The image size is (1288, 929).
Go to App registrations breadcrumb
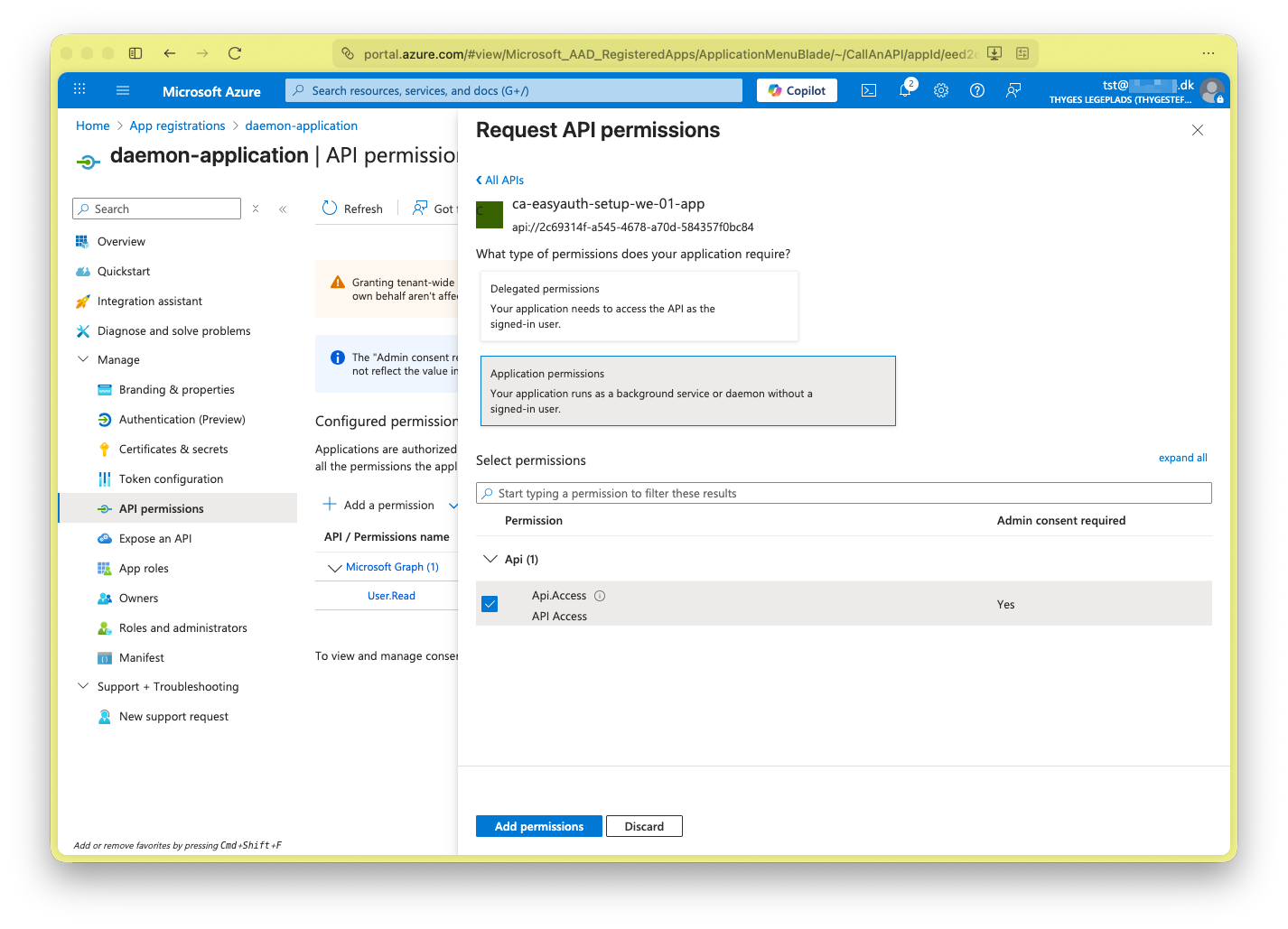click(x=177, y=125)
